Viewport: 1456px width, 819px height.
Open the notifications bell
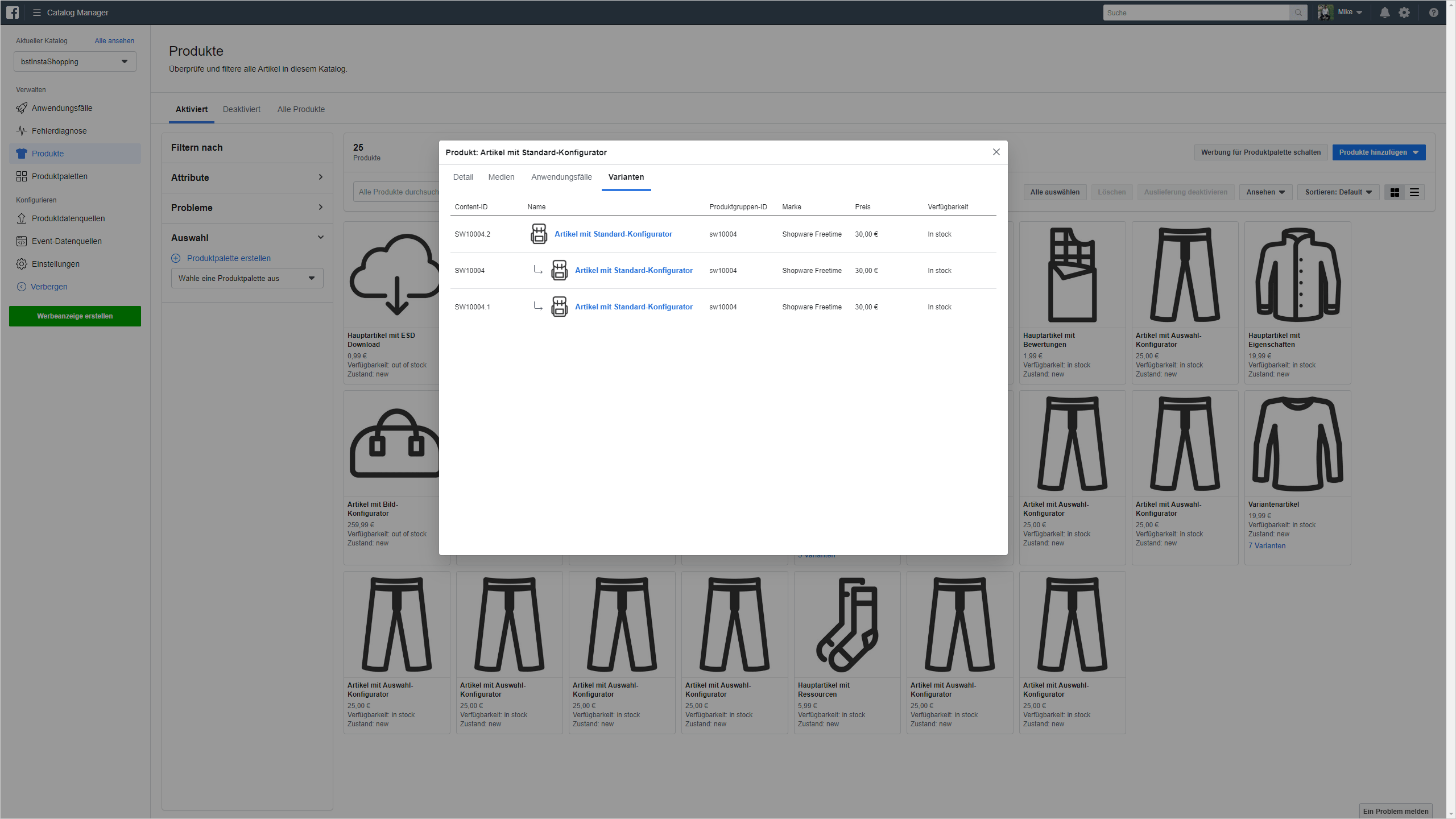1385,13
